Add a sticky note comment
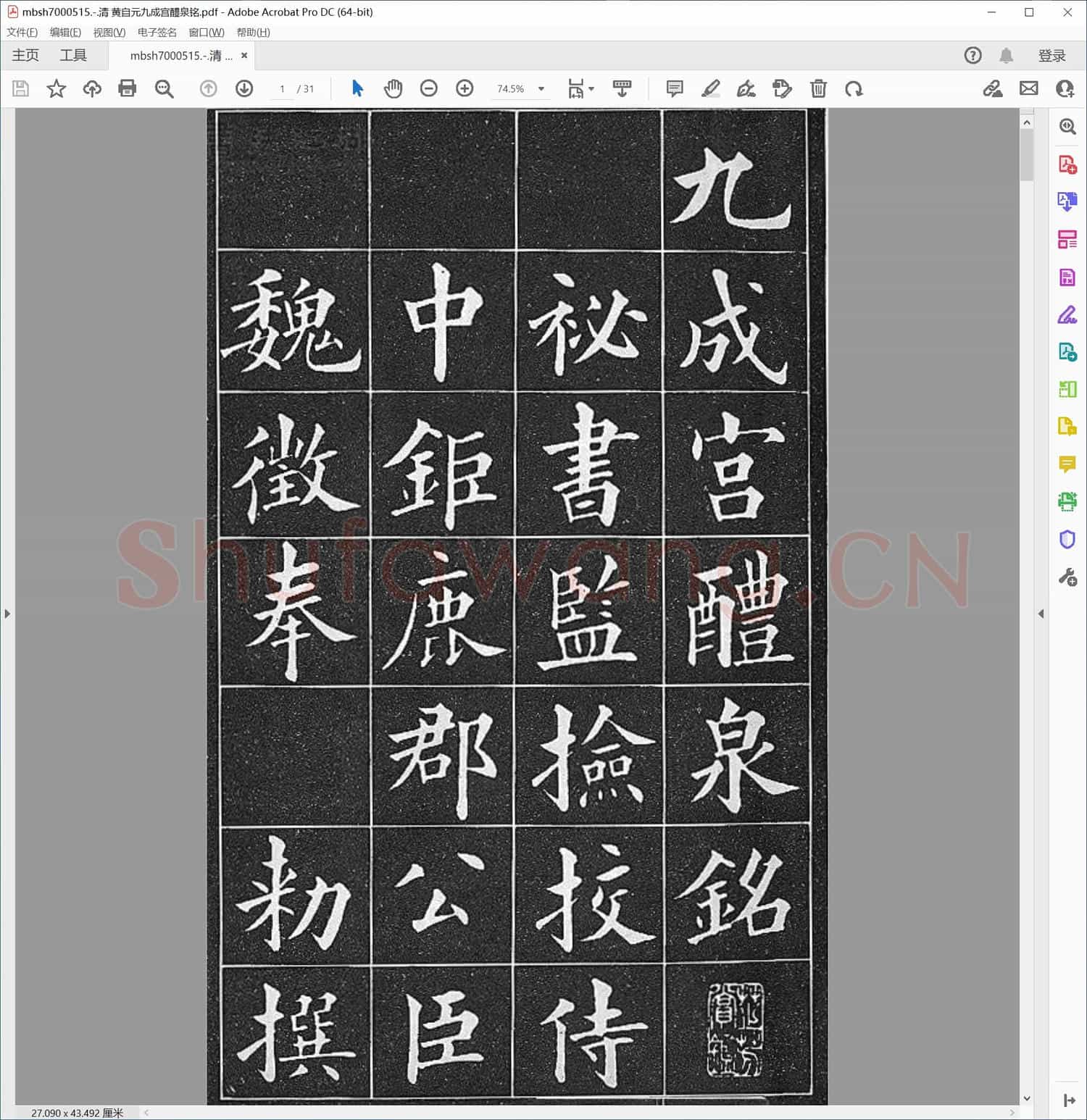This screenshot has width=1087, height=1120. (x=674, y=88)
